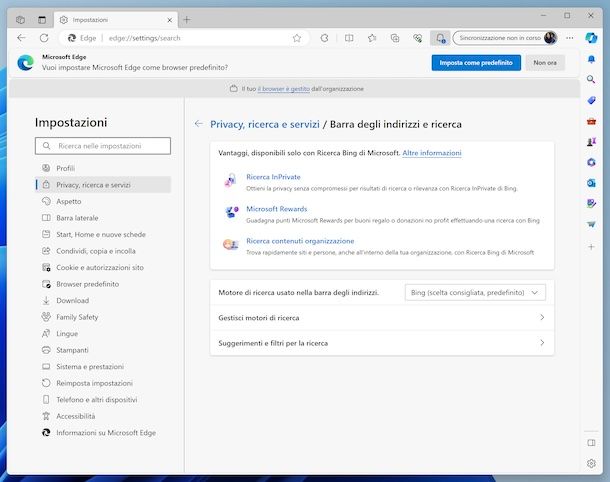610x482 pixels.
Task: Open Stampanti settings section
Action: point(103,350)
